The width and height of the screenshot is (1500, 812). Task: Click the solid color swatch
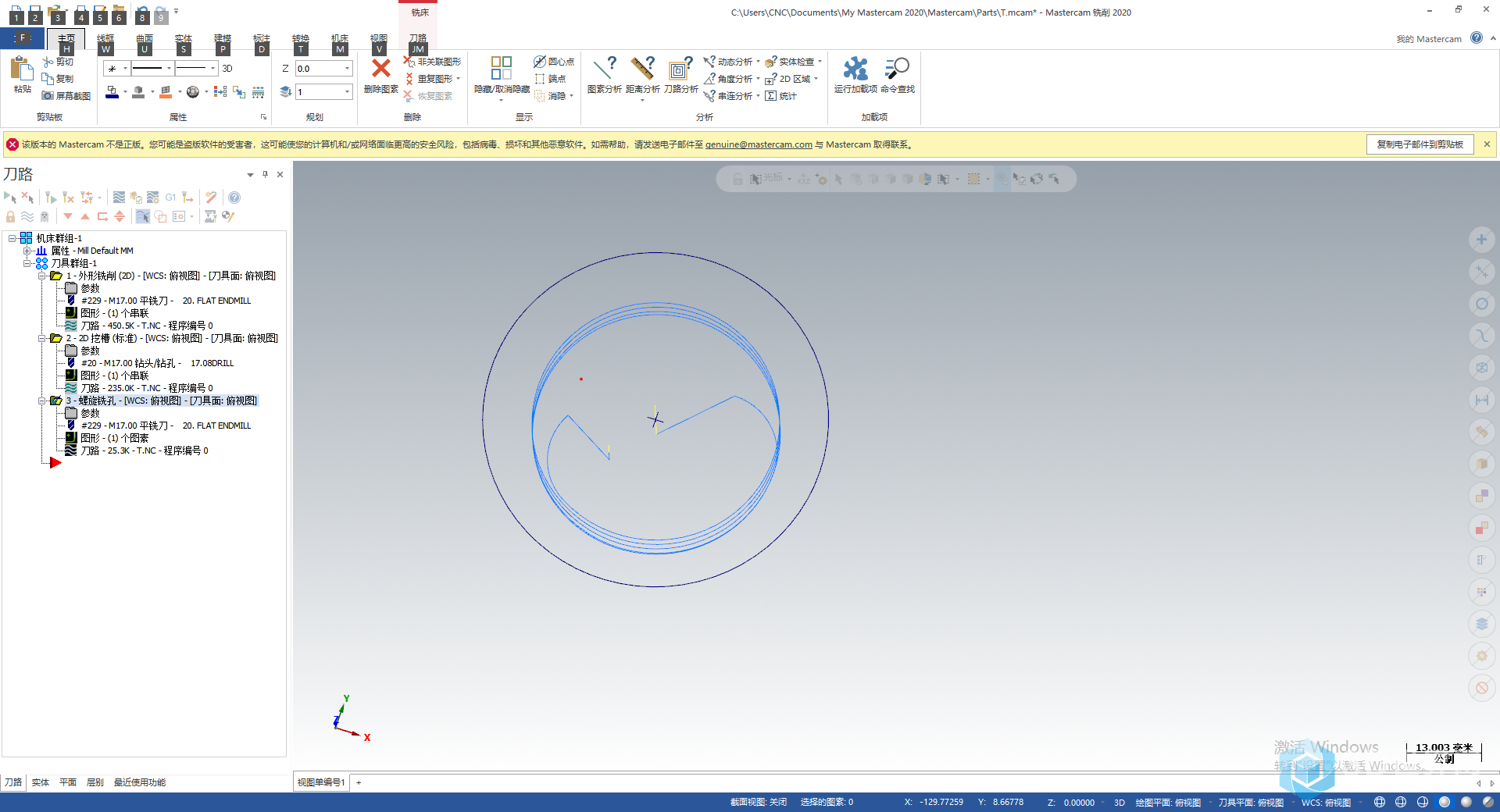[138, 92]
